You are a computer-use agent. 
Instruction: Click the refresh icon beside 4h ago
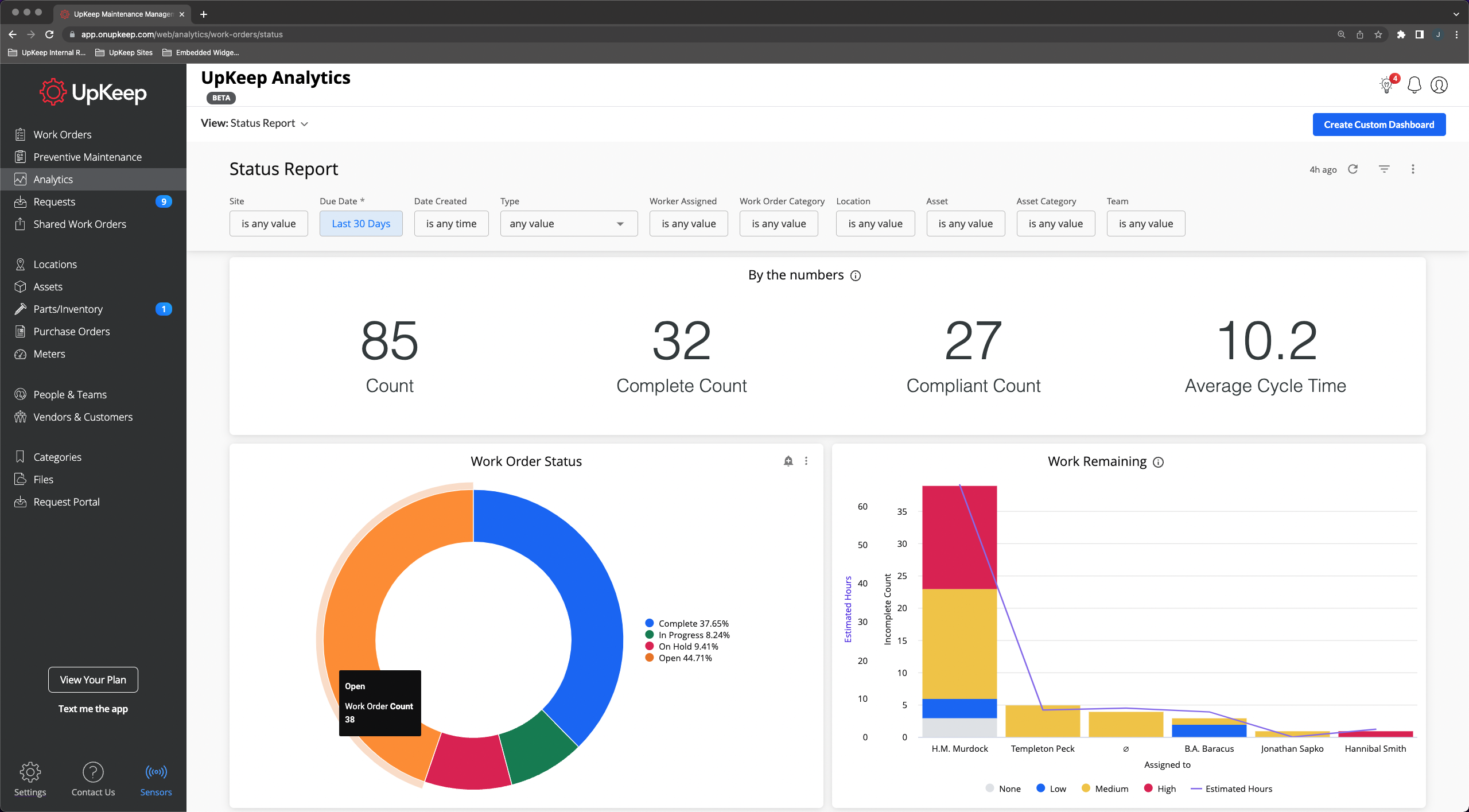[x=1353, y=169]
